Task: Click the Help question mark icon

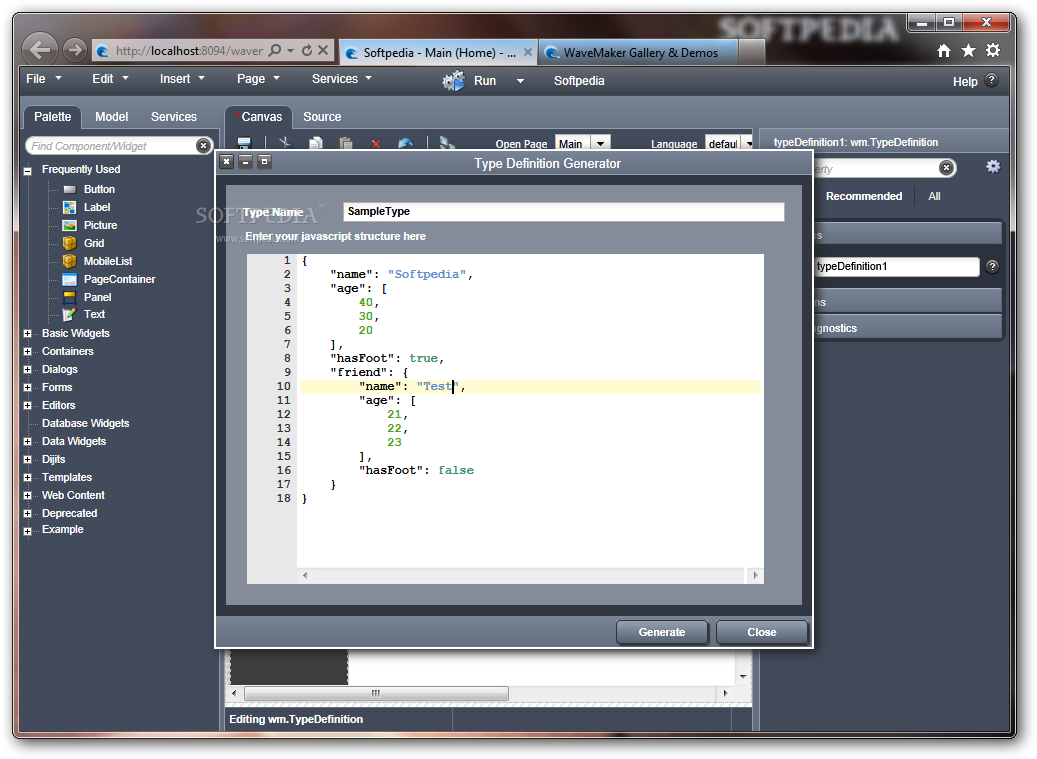Action: pyautogui.click(x=991, y=80)
